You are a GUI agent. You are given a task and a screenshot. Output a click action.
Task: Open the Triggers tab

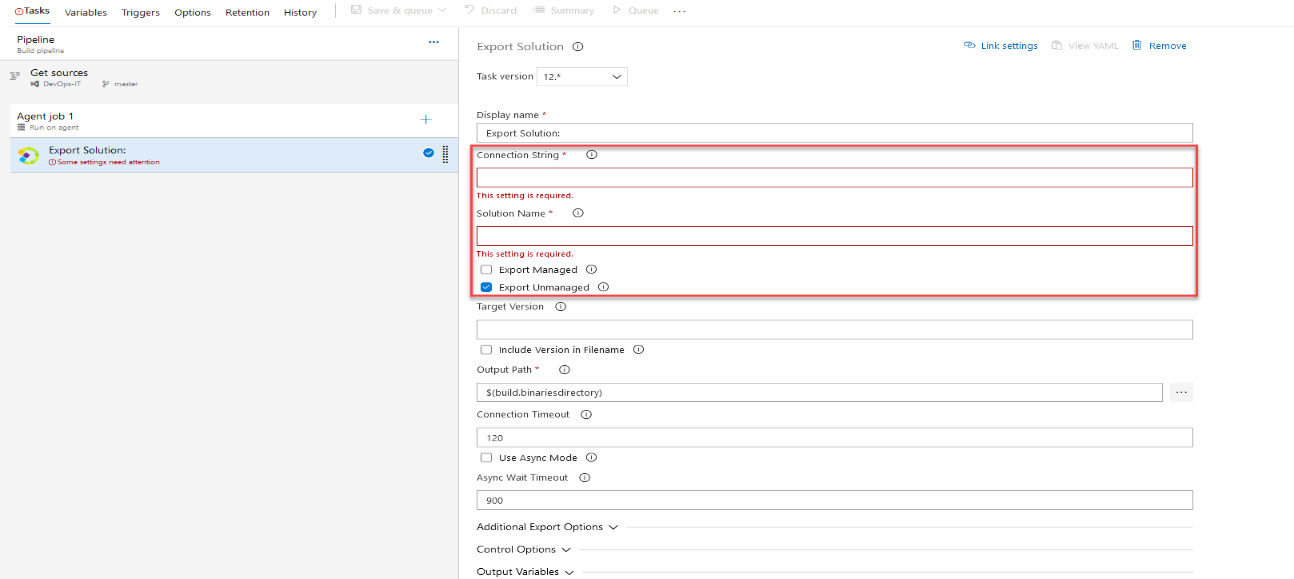(x=140, y=12)
